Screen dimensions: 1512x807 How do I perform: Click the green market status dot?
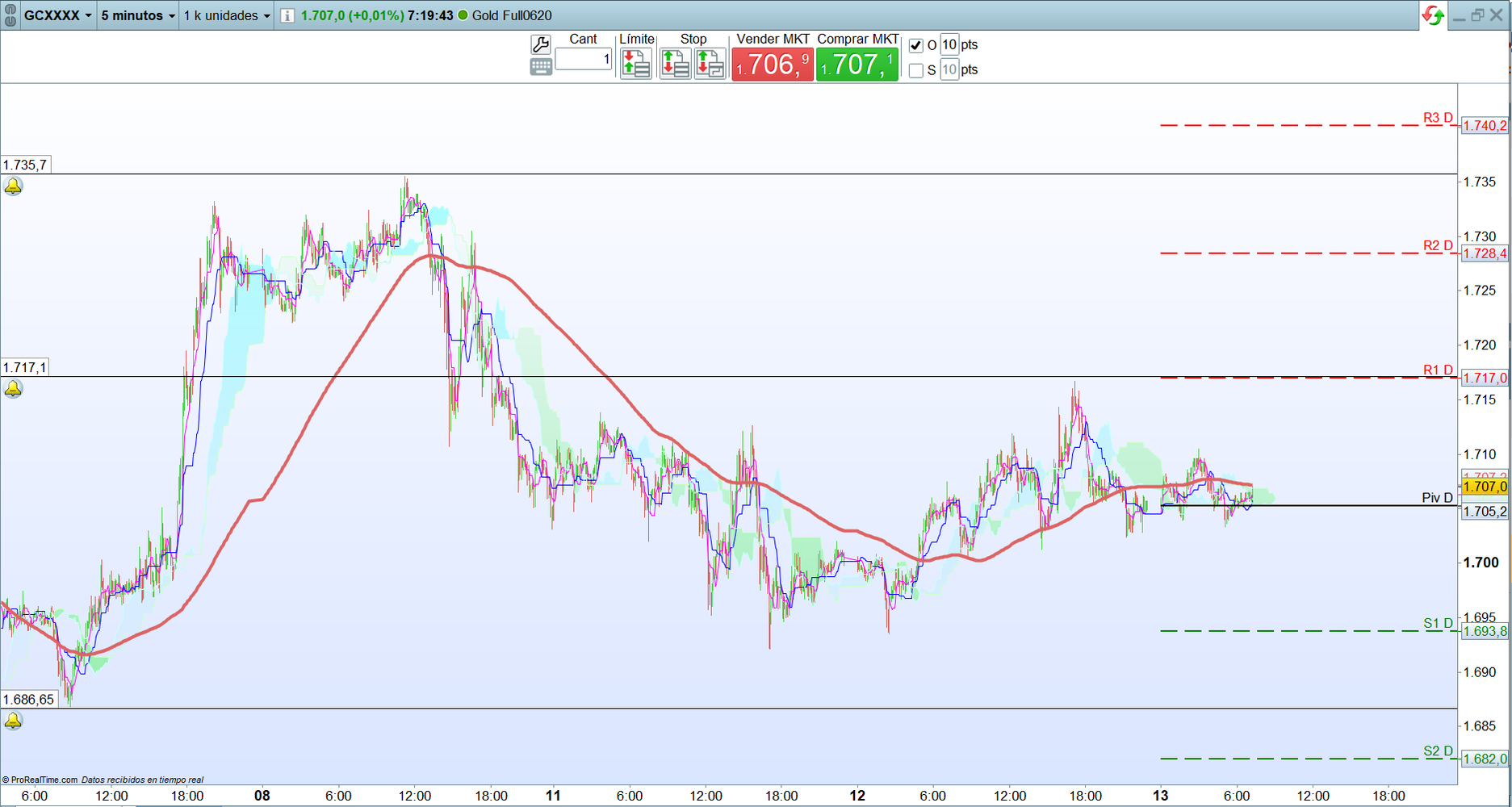tap(463, 15)
